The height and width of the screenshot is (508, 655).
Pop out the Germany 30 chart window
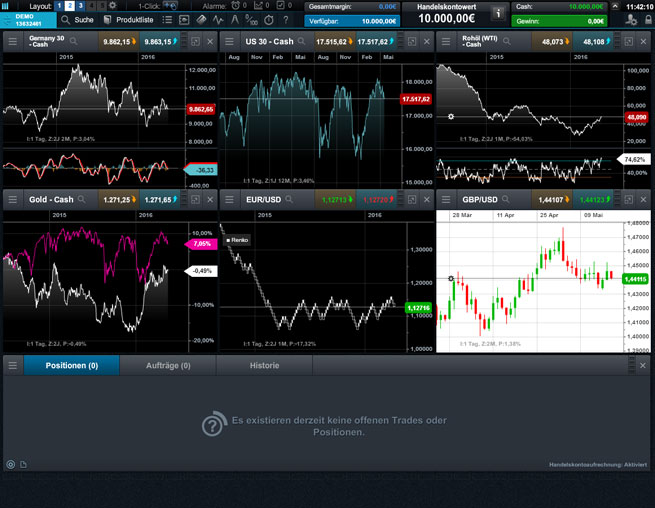(x=195, y=41)
